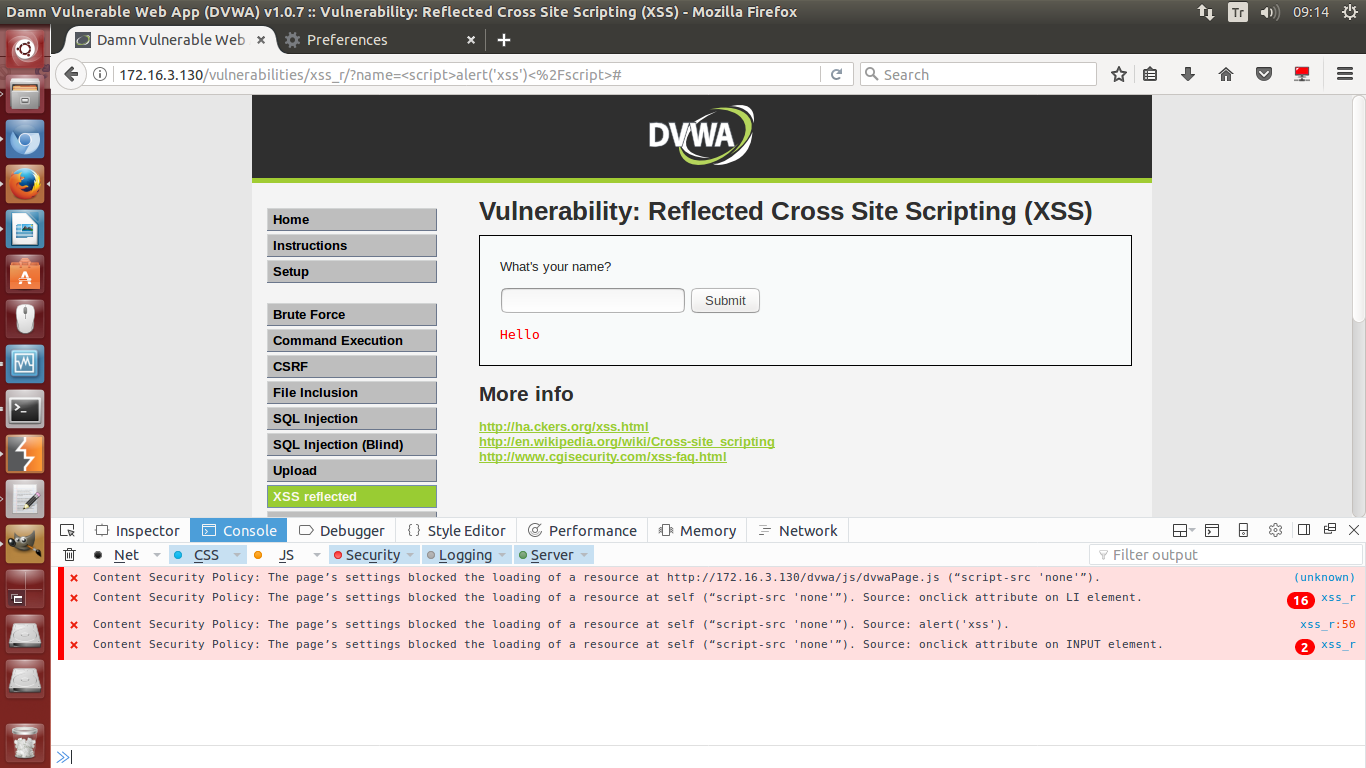
Task: Click the console command input line
Action: click(708, 757)
